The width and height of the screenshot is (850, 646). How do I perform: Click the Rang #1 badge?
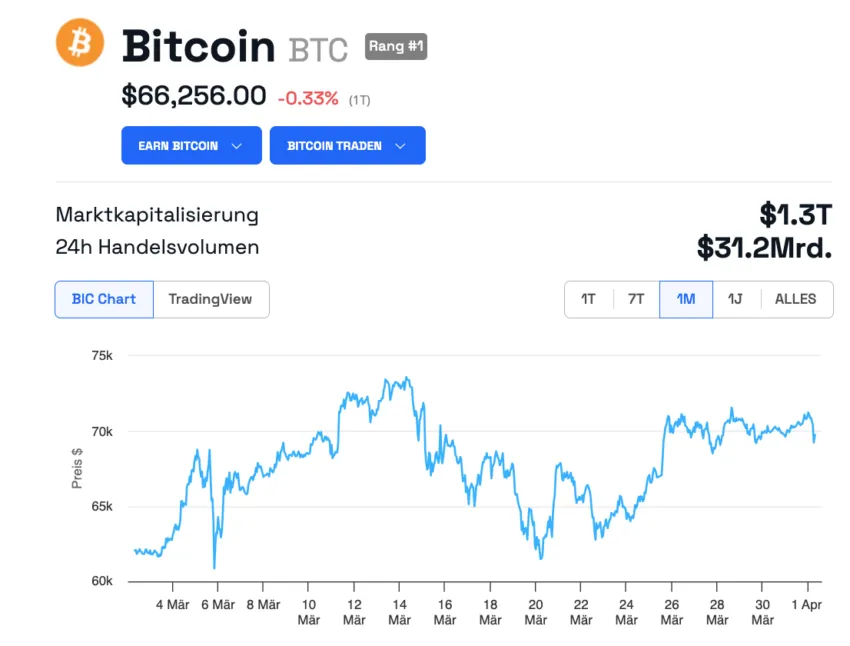pyautogui.click(x=396, y=46)
